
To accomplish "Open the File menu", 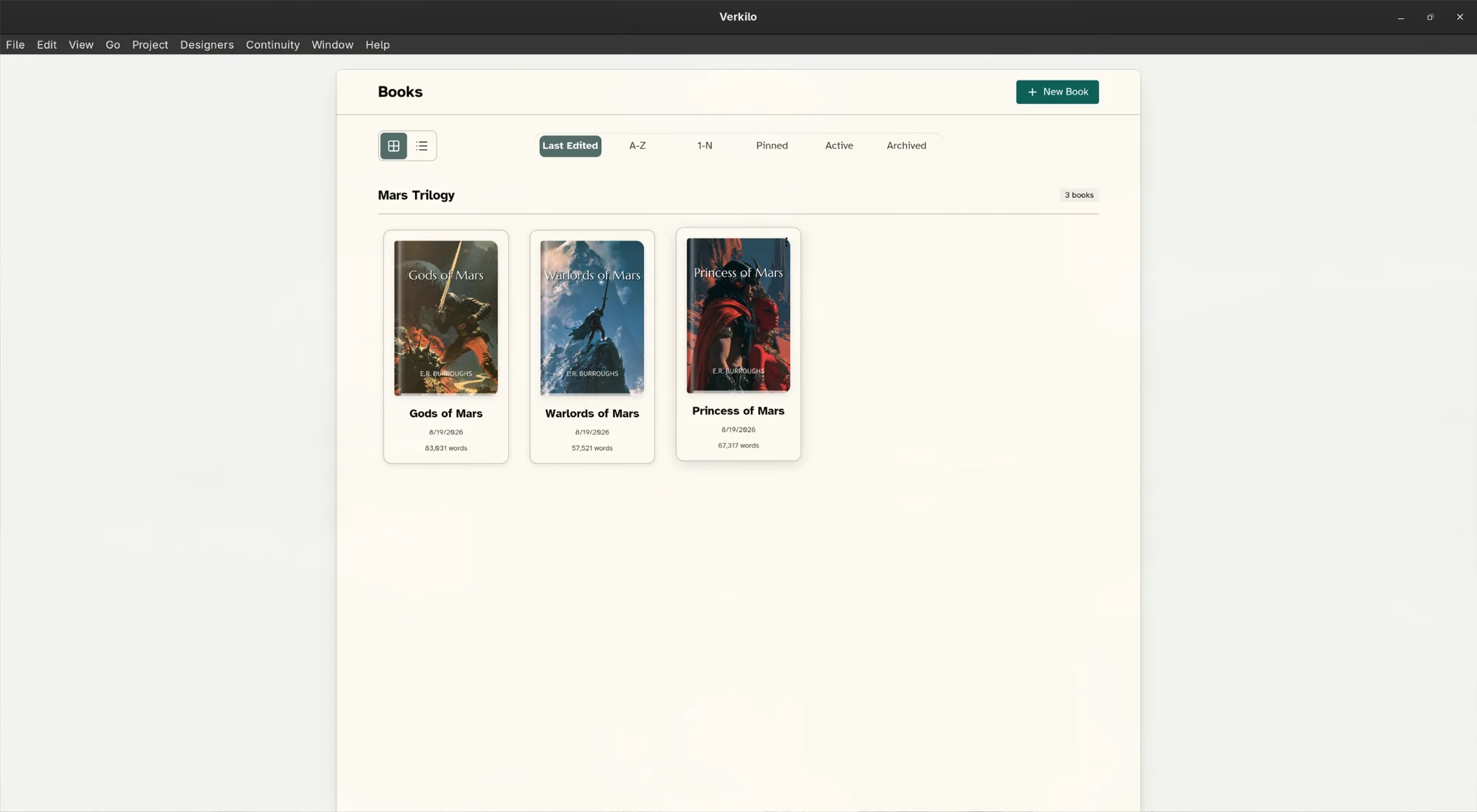I will 16,44.
